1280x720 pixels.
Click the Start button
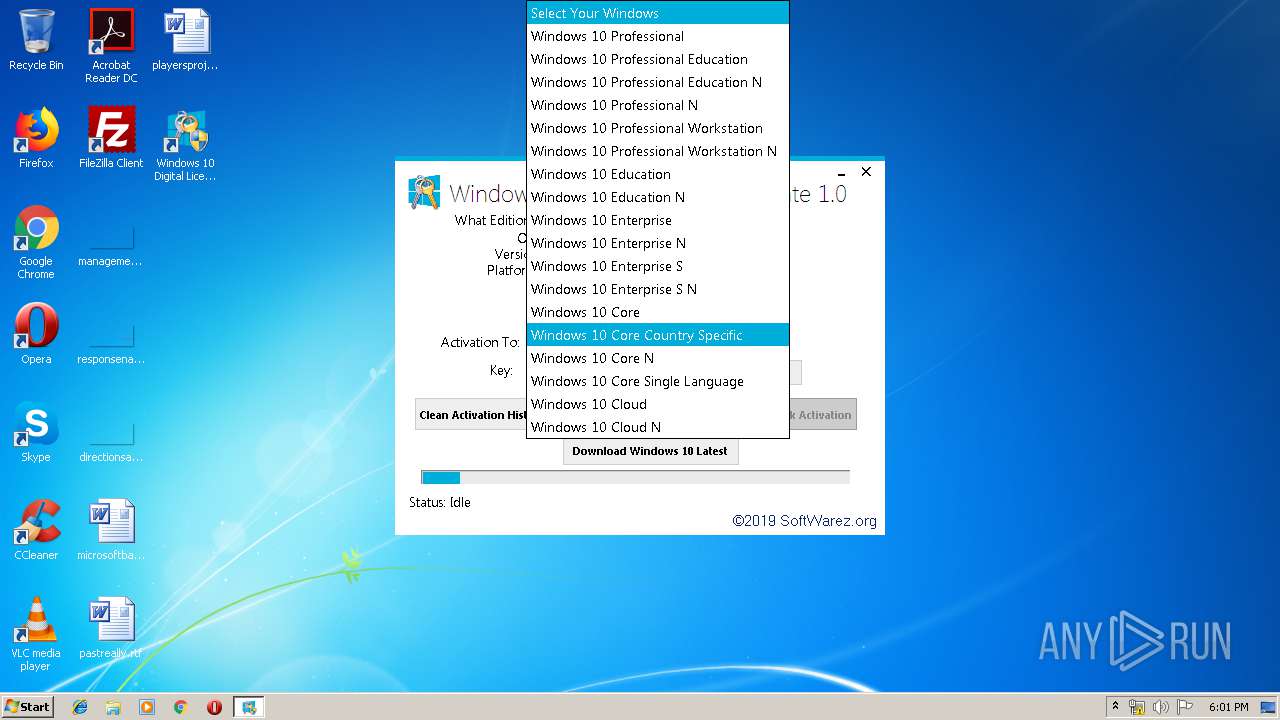pyautogui.click(x=28, y=706)
